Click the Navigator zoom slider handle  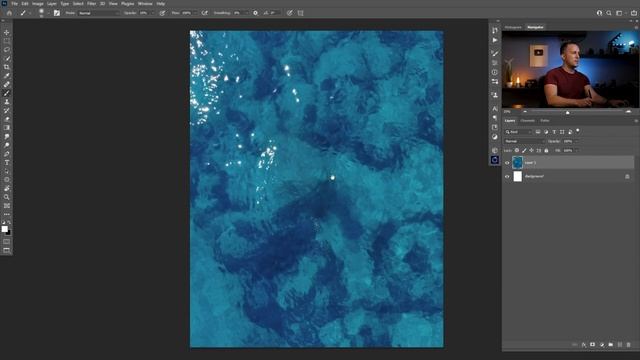567,112
